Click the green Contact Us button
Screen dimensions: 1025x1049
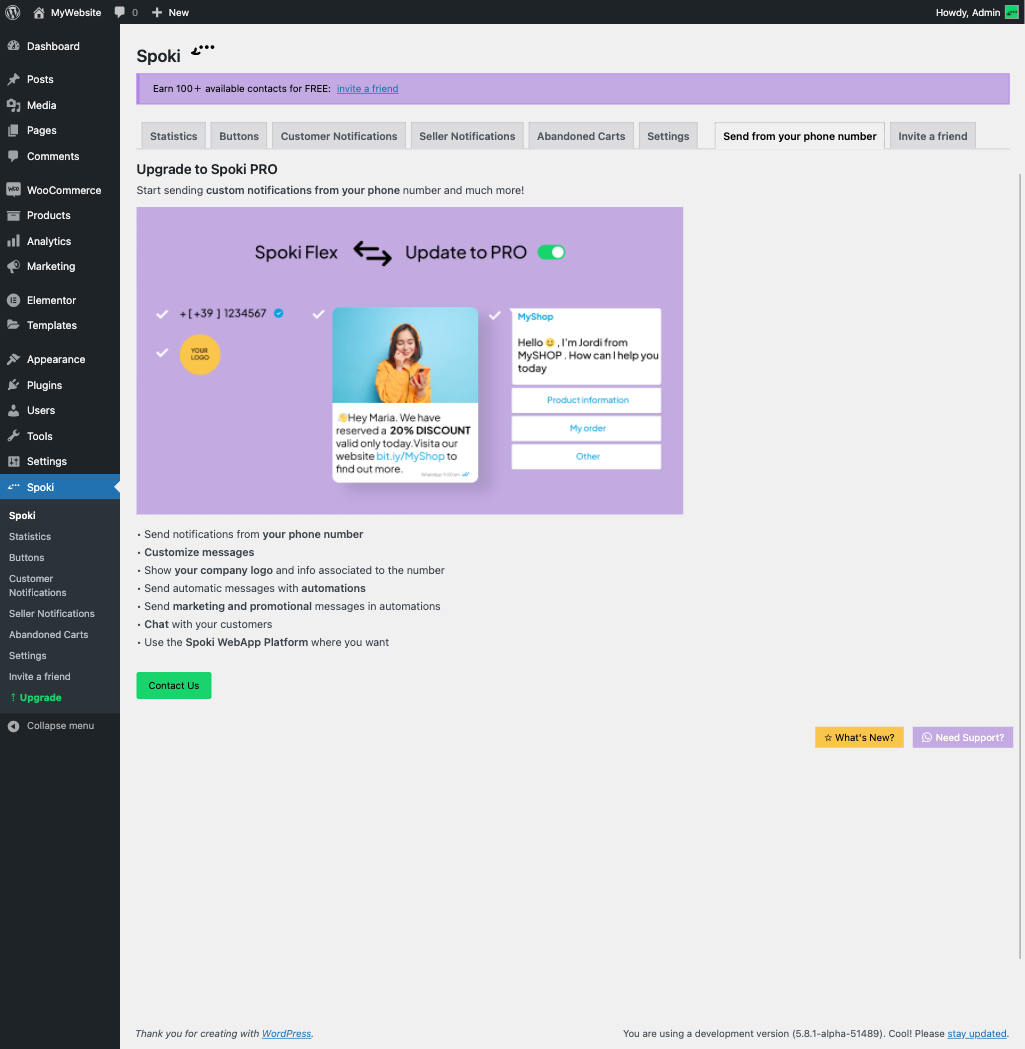pos(174,686)
